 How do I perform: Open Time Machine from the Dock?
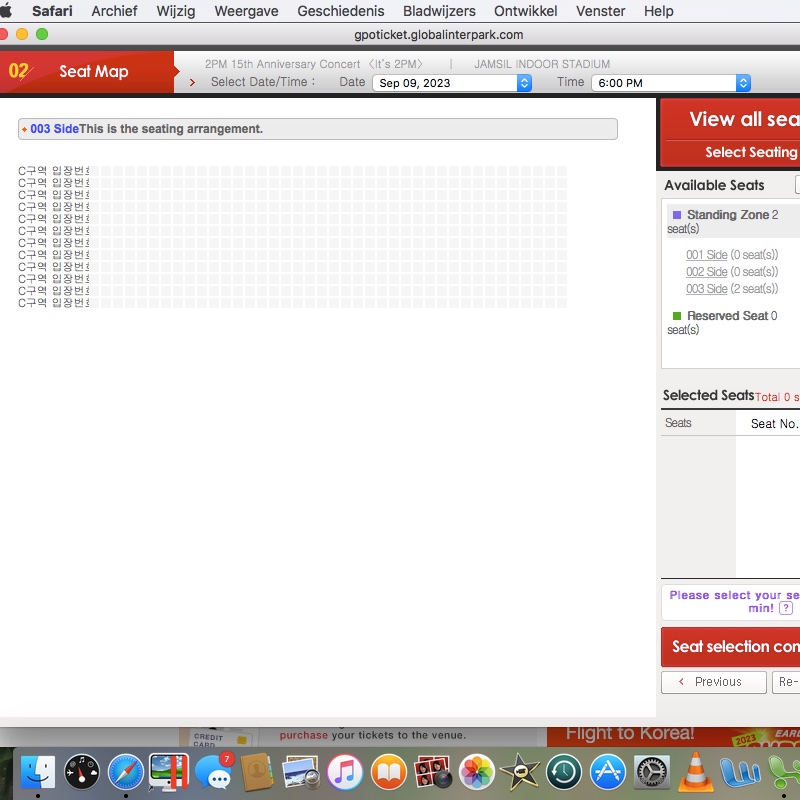[564, 771]
